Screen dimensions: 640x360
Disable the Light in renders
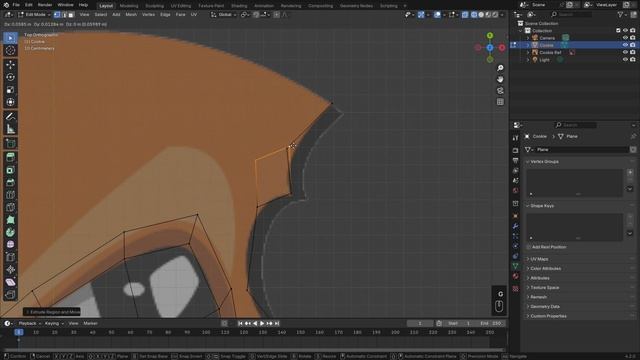tap(632, 60)
